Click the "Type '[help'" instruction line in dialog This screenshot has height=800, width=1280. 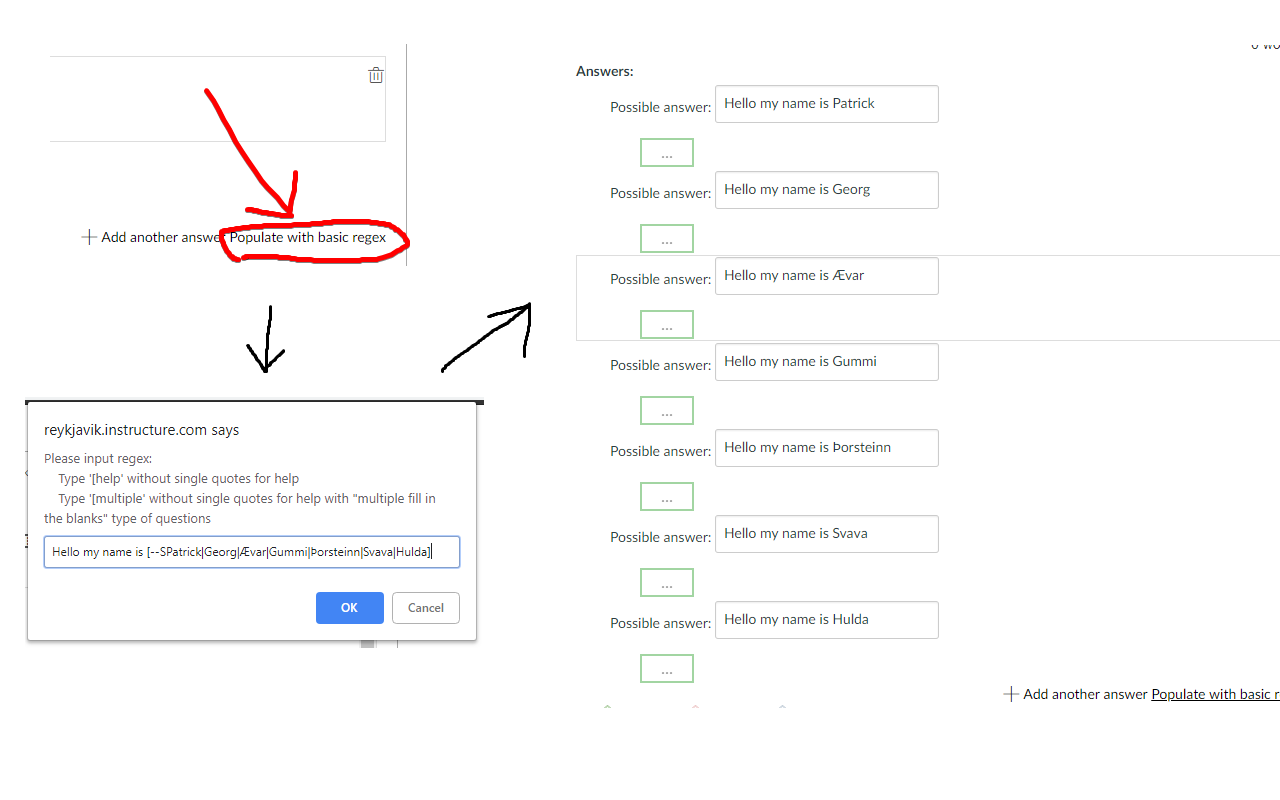pyautogui.click(x=179, y=479)
